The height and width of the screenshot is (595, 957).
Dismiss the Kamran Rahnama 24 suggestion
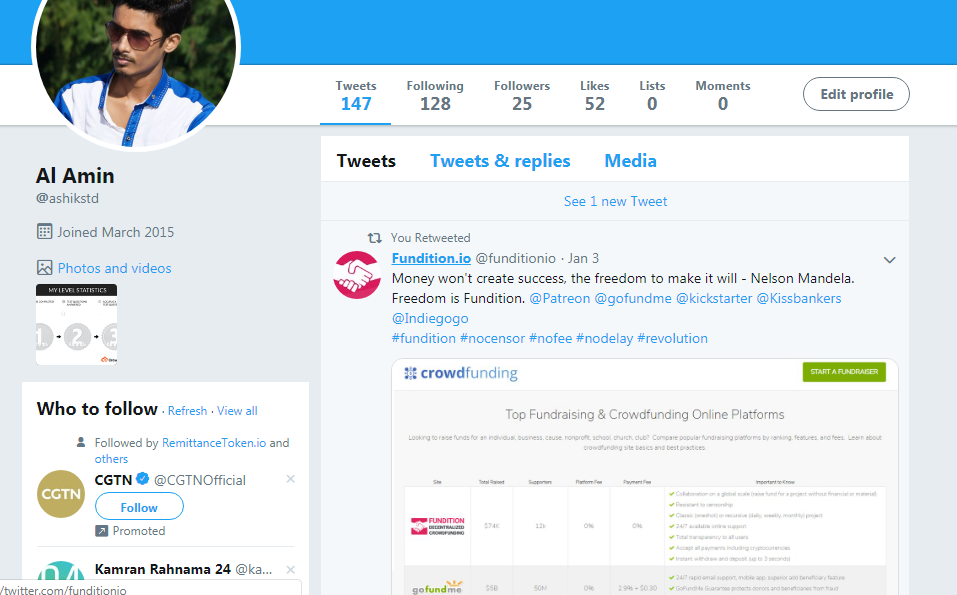click(x=291, y=569)
